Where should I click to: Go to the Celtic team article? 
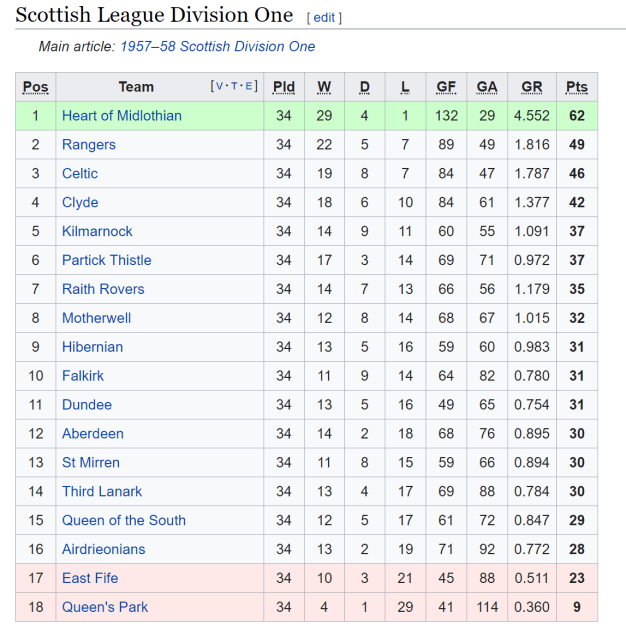[x=80, y=173]
